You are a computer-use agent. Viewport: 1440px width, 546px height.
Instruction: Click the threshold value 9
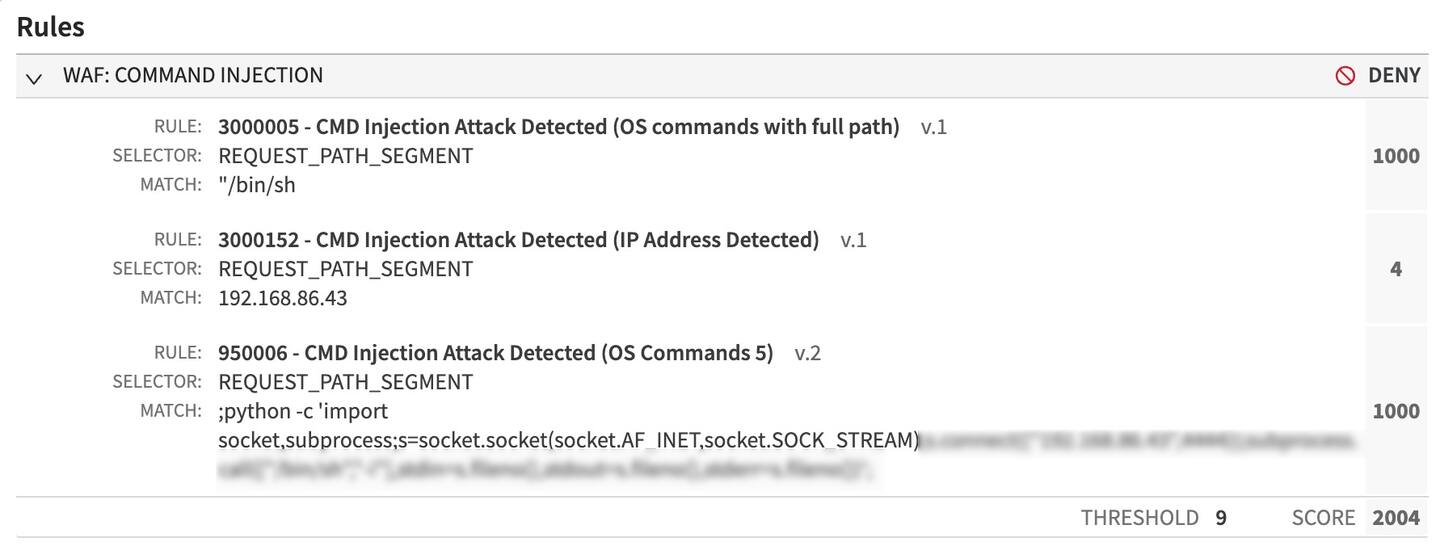coord(1221,518)
